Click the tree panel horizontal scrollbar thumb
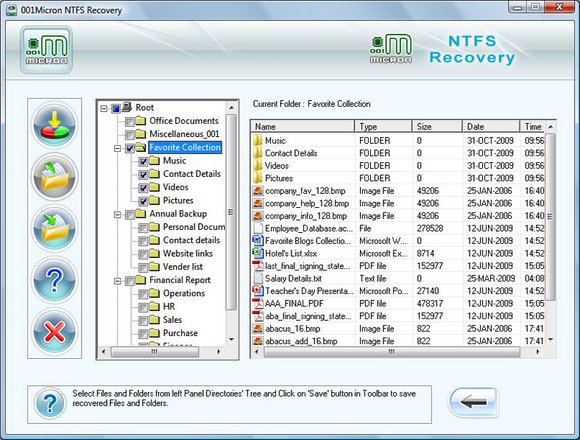This screenshot has width=580, height=440. (x=155, y=352)
